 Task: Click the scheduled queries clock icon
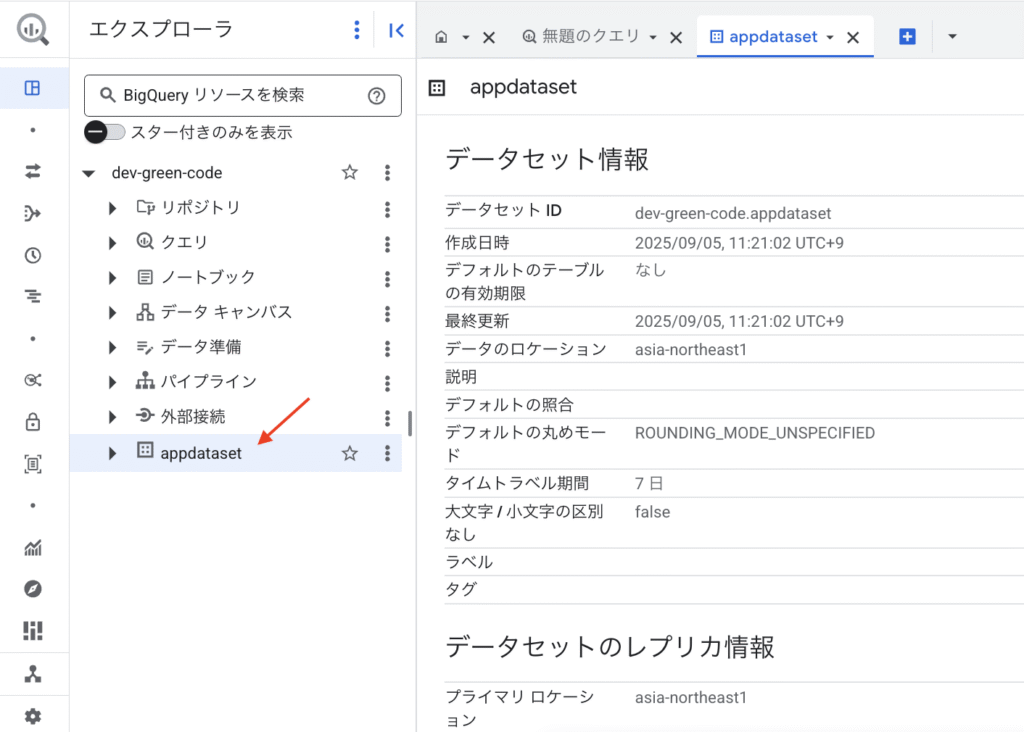tap(33, 255)
